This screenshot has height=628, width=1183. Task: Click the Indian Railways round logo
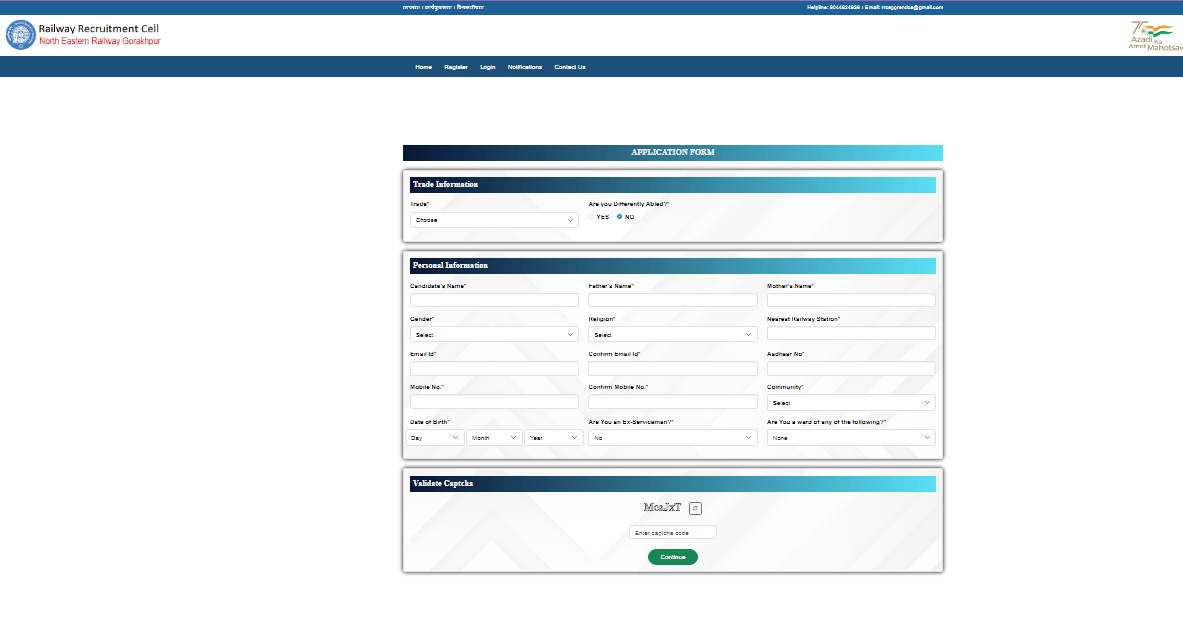pyautogui.click(x=20, y=35)
